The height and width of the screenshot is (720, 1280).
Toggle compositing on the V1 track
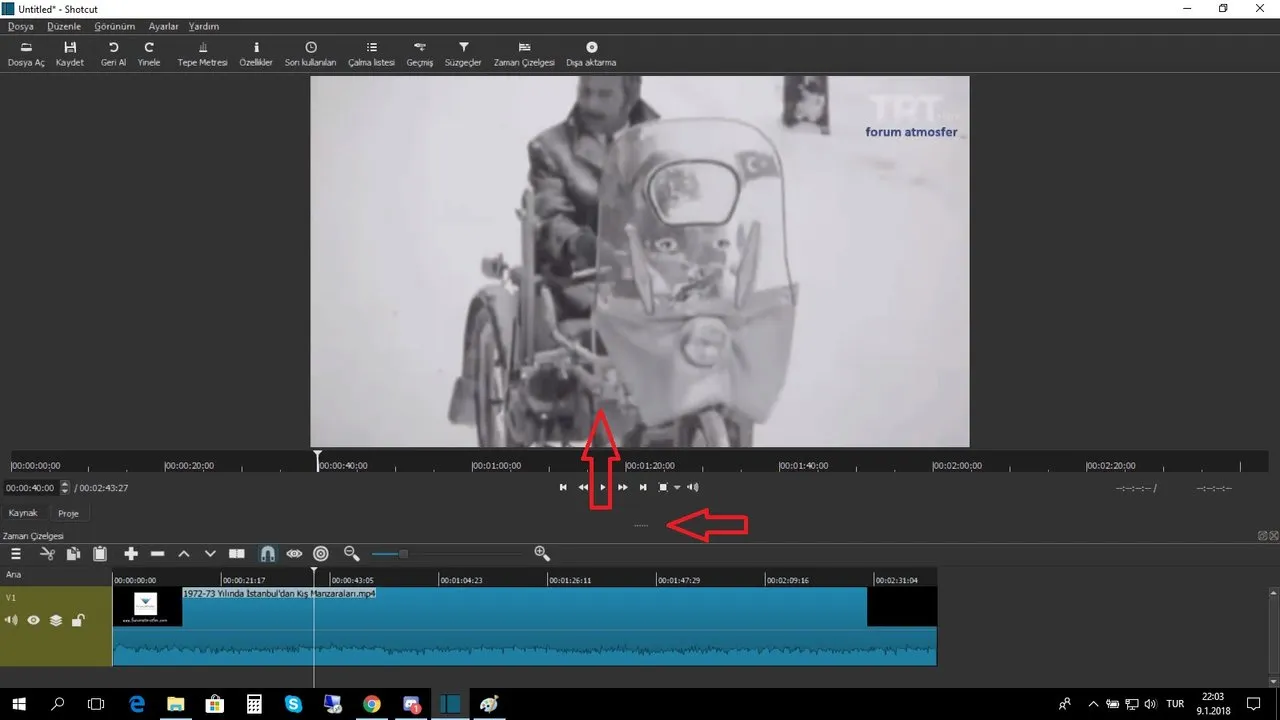pos(56,620)
